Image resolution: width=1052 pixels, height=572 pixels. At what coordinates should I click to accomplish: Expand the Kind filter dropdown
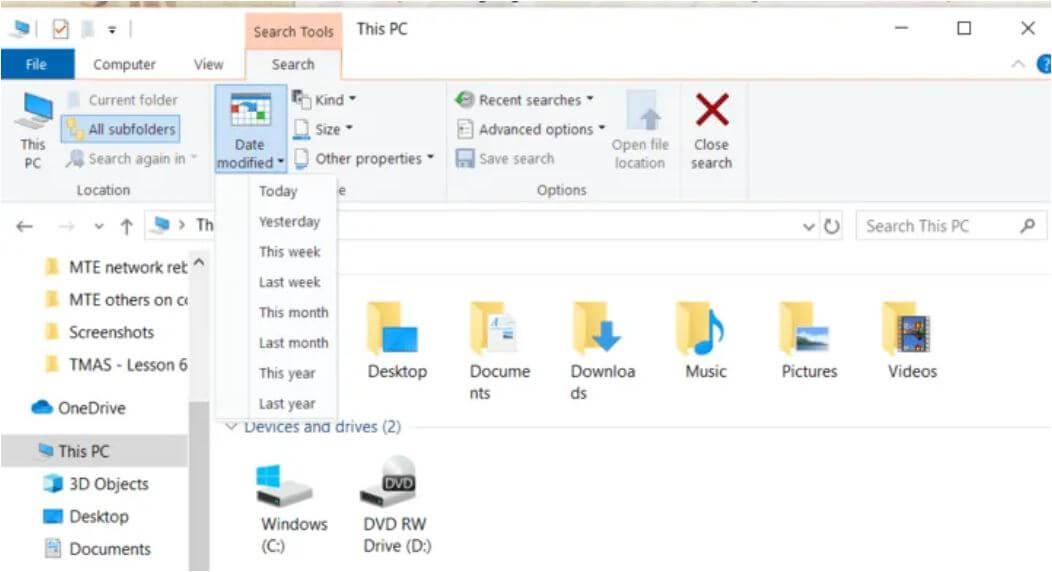point(324,100)
